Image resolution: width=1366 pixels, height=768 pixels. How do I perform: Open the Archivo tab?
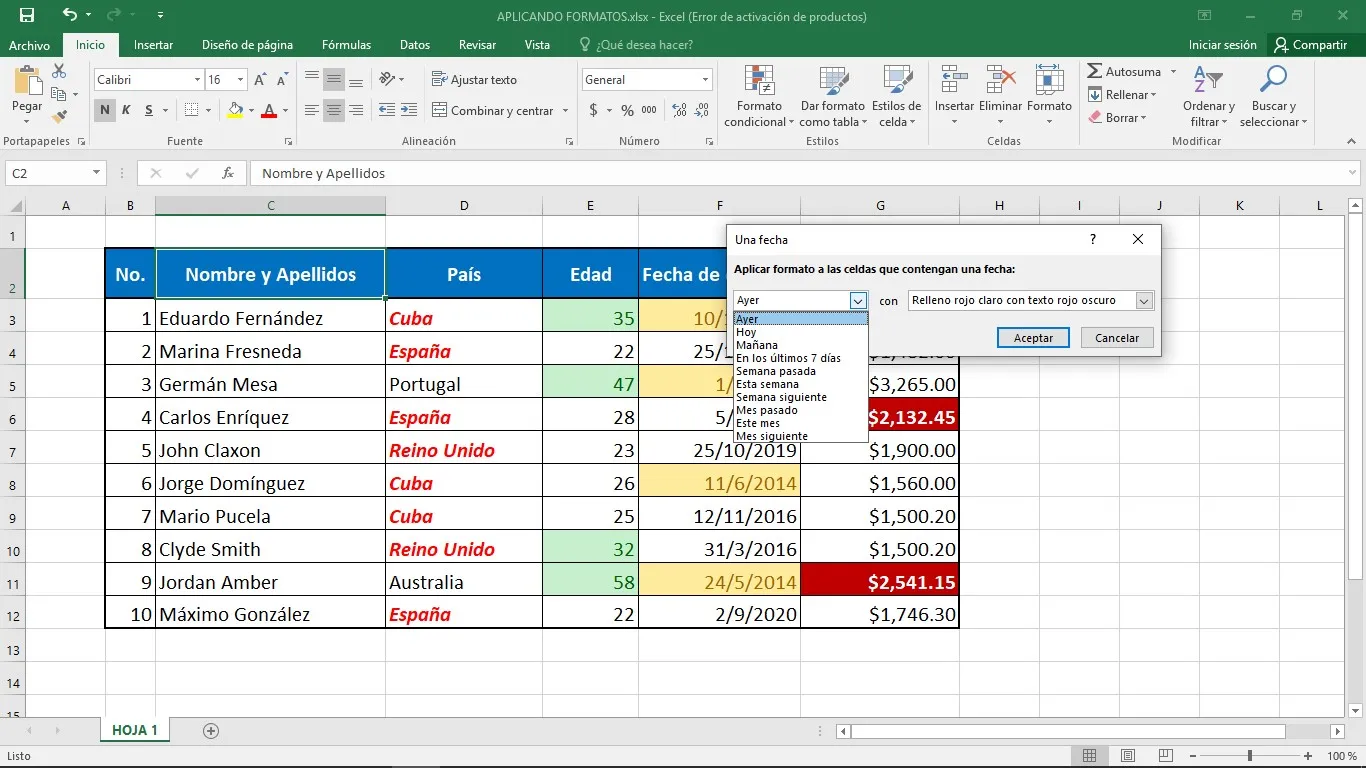pyautogui.click(x=30, y=45)
